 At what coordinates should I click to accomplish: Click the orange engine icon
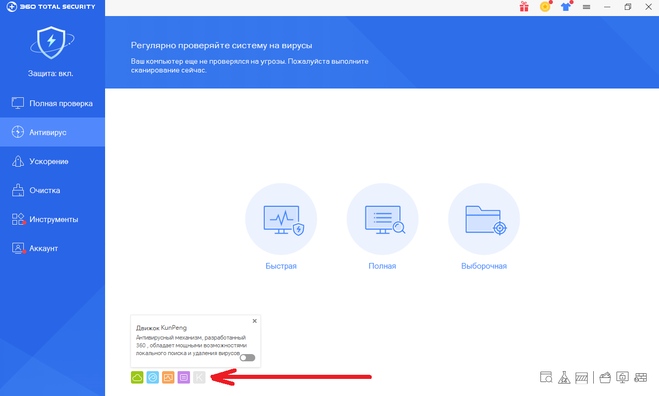coord(168,378)
